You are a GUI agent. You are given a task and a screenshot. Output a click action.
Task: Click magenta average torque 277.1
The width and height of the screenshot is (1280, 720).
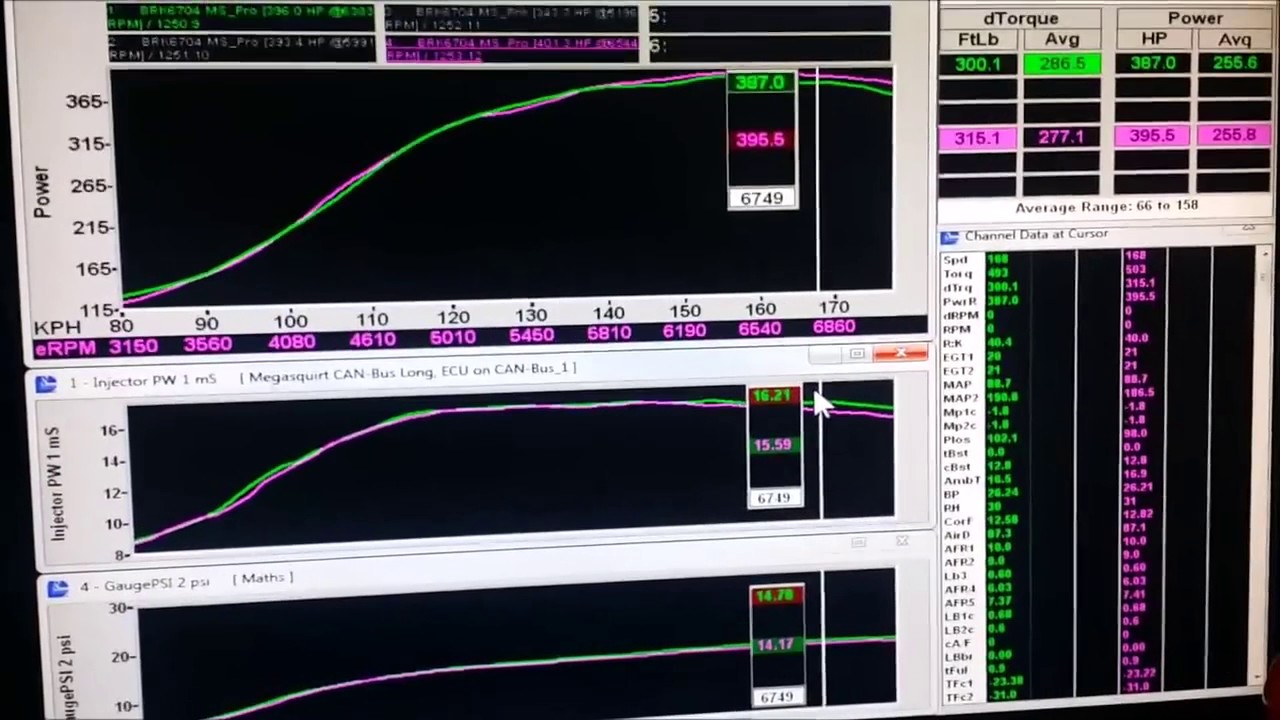(x=1061, y=137)
